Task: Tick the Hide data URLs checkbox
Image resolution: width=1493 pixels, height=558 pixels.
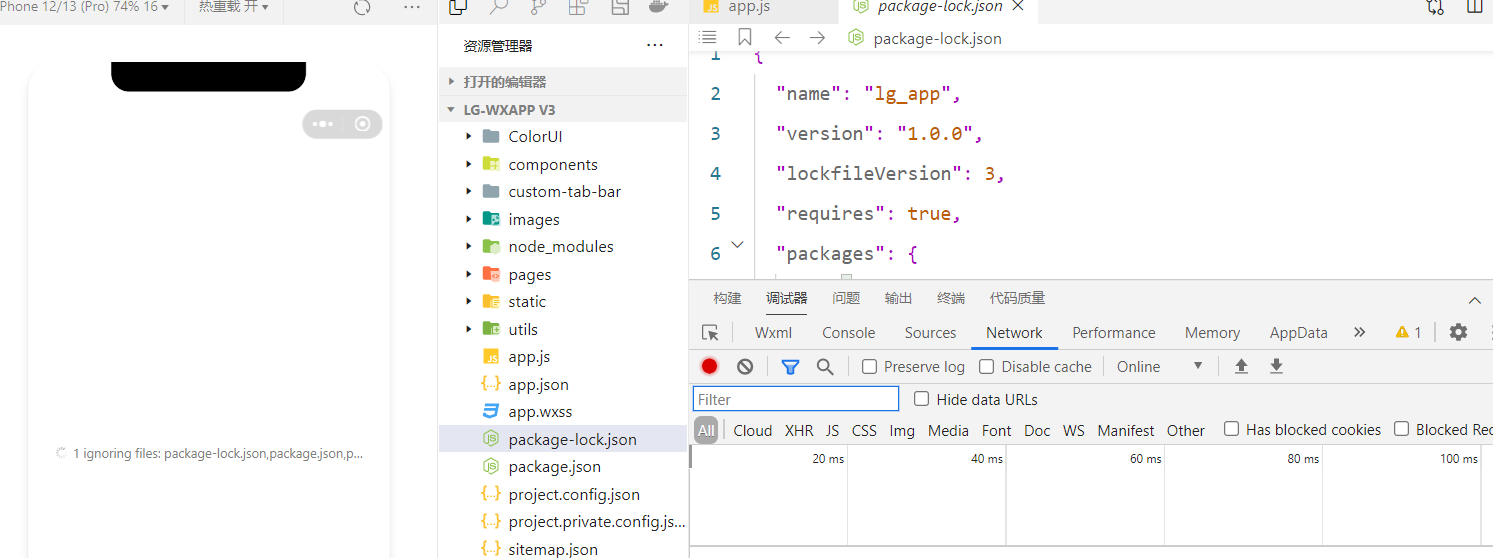Action: click(x=921, y=399)
